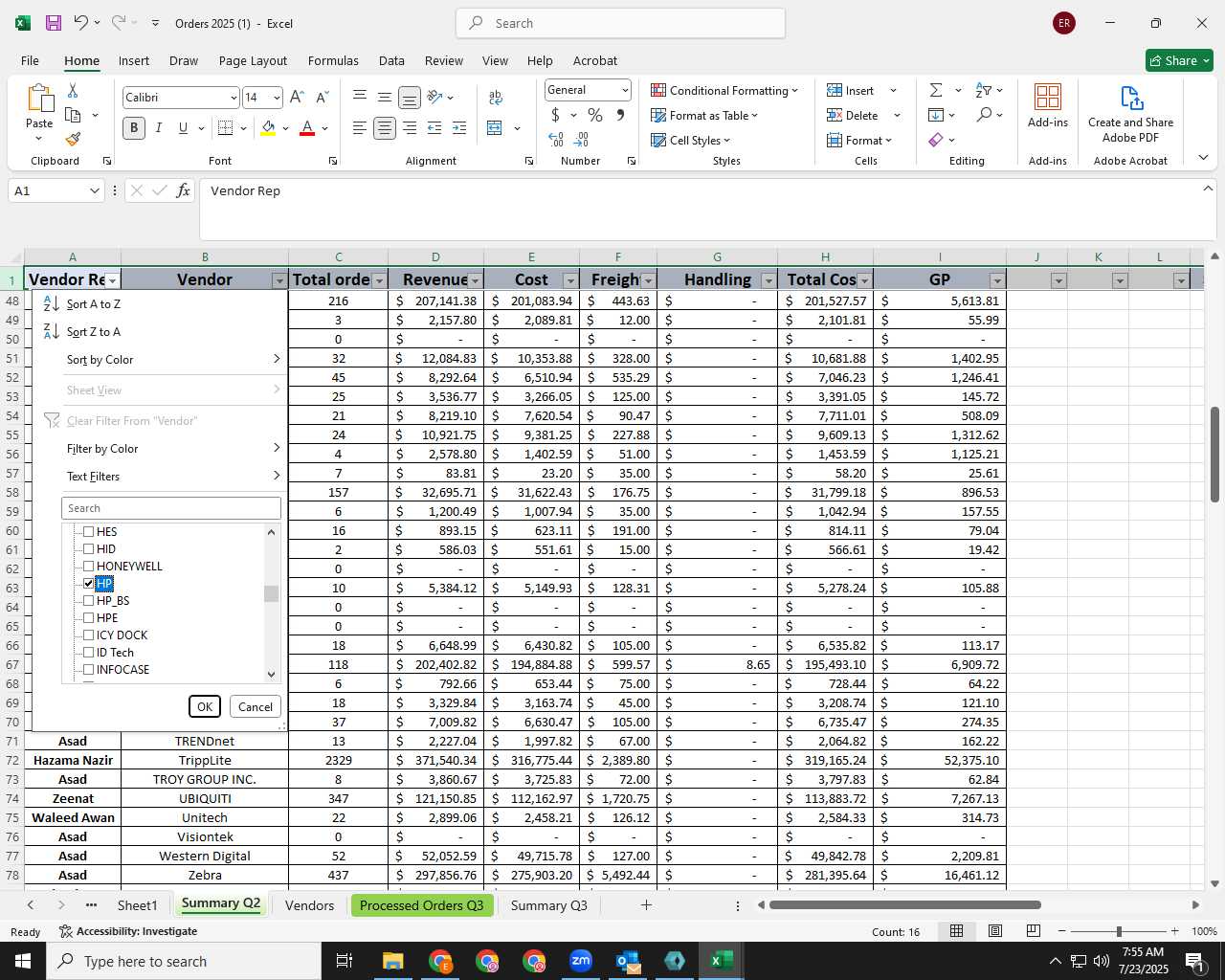Screen dimensions: 1225x980
Task: Click the filter list Search box
Action: tap(171, 508)
